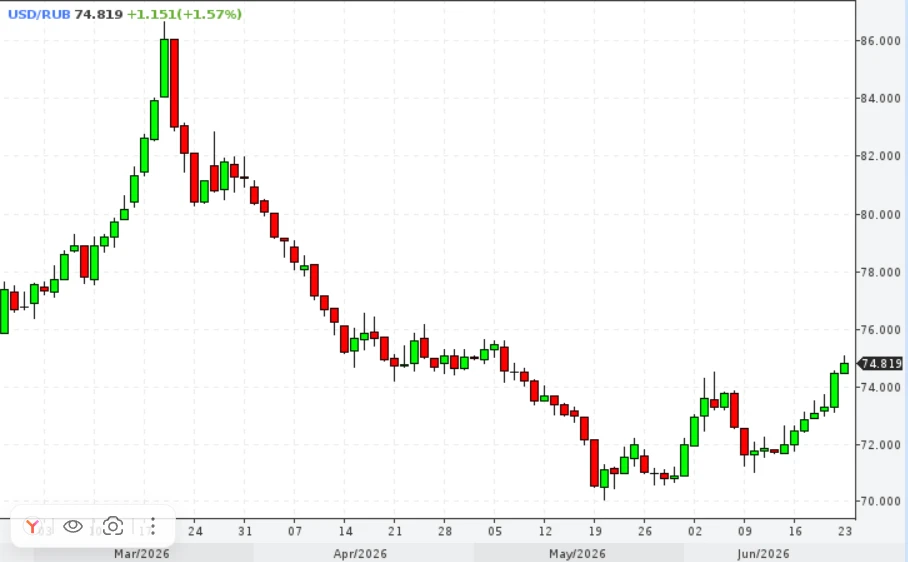The image size is (908, 562).
Task: Click the date label 05 on time axis
Action: pos(495,531)
